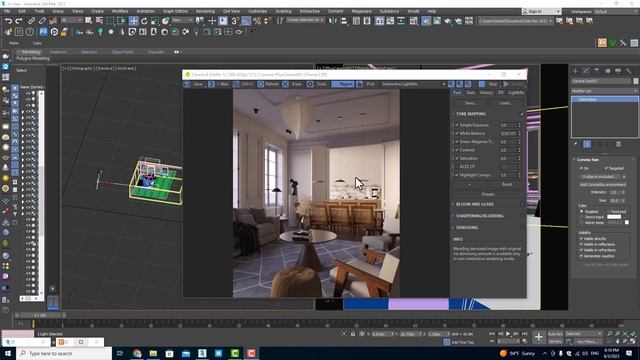Click the Undo arrow in the main toolbar
Viewport: 640px width, 360px height.
8,21
